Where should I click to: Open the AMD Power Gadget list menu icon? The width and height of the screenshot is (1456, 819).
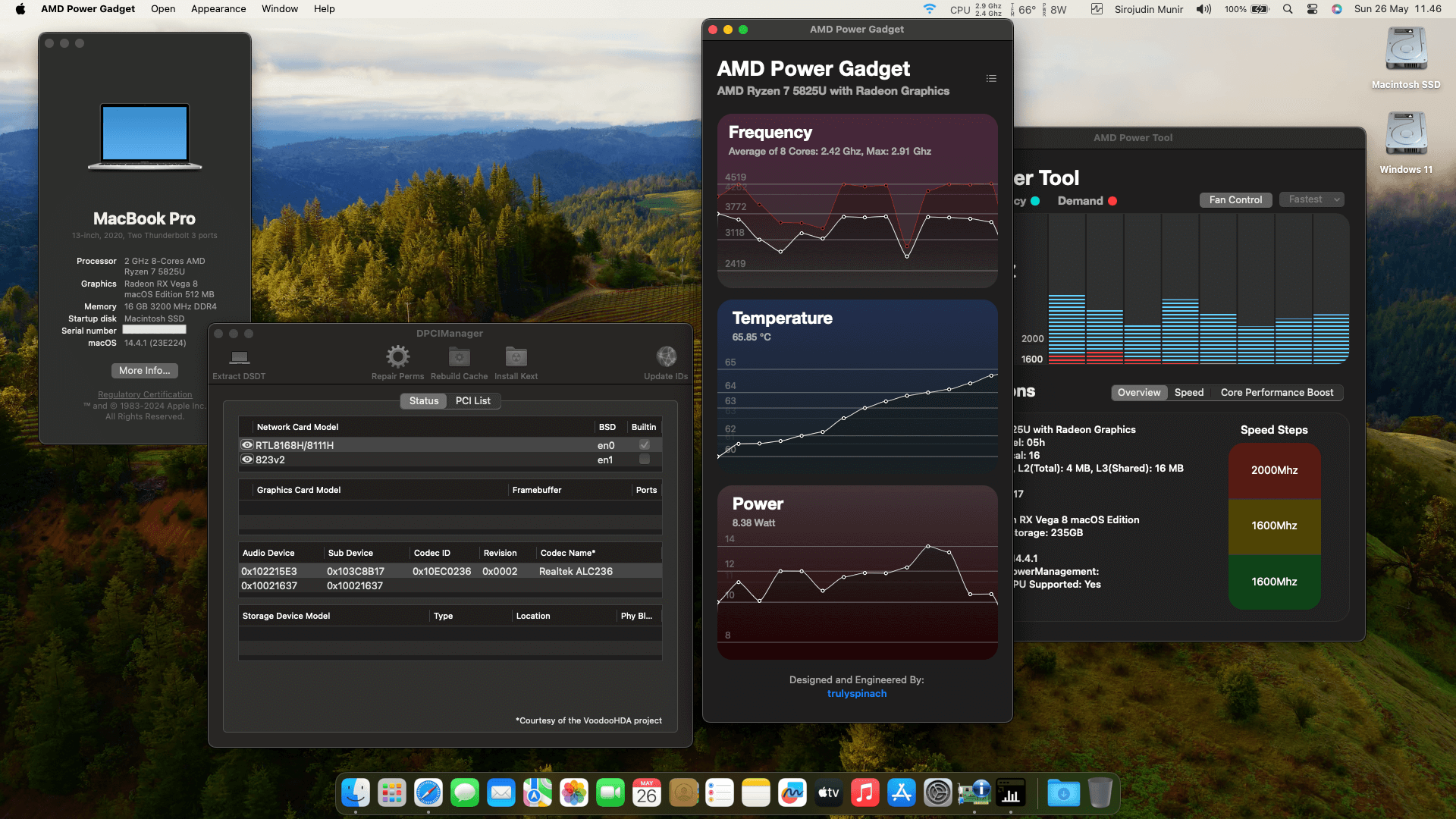(991, 78)
